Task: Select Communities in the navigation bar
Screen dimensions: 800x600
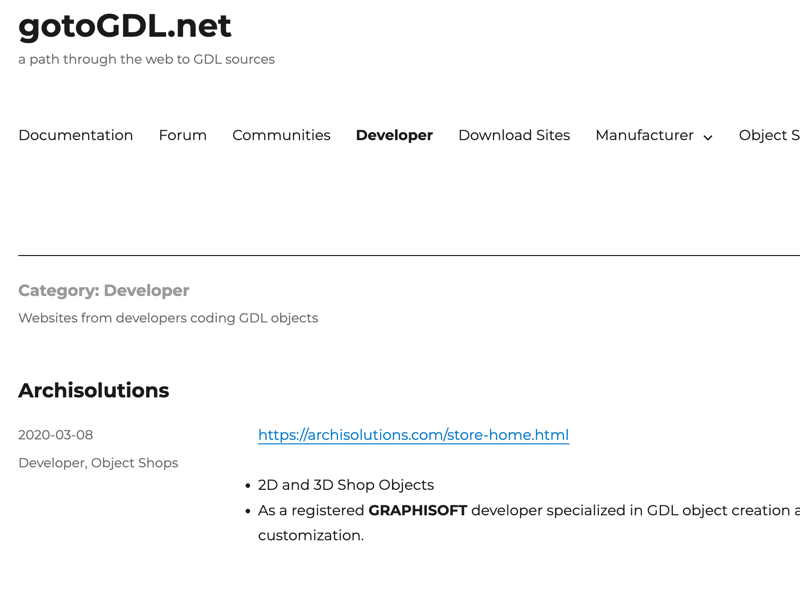Action: [x=281, y=135]
